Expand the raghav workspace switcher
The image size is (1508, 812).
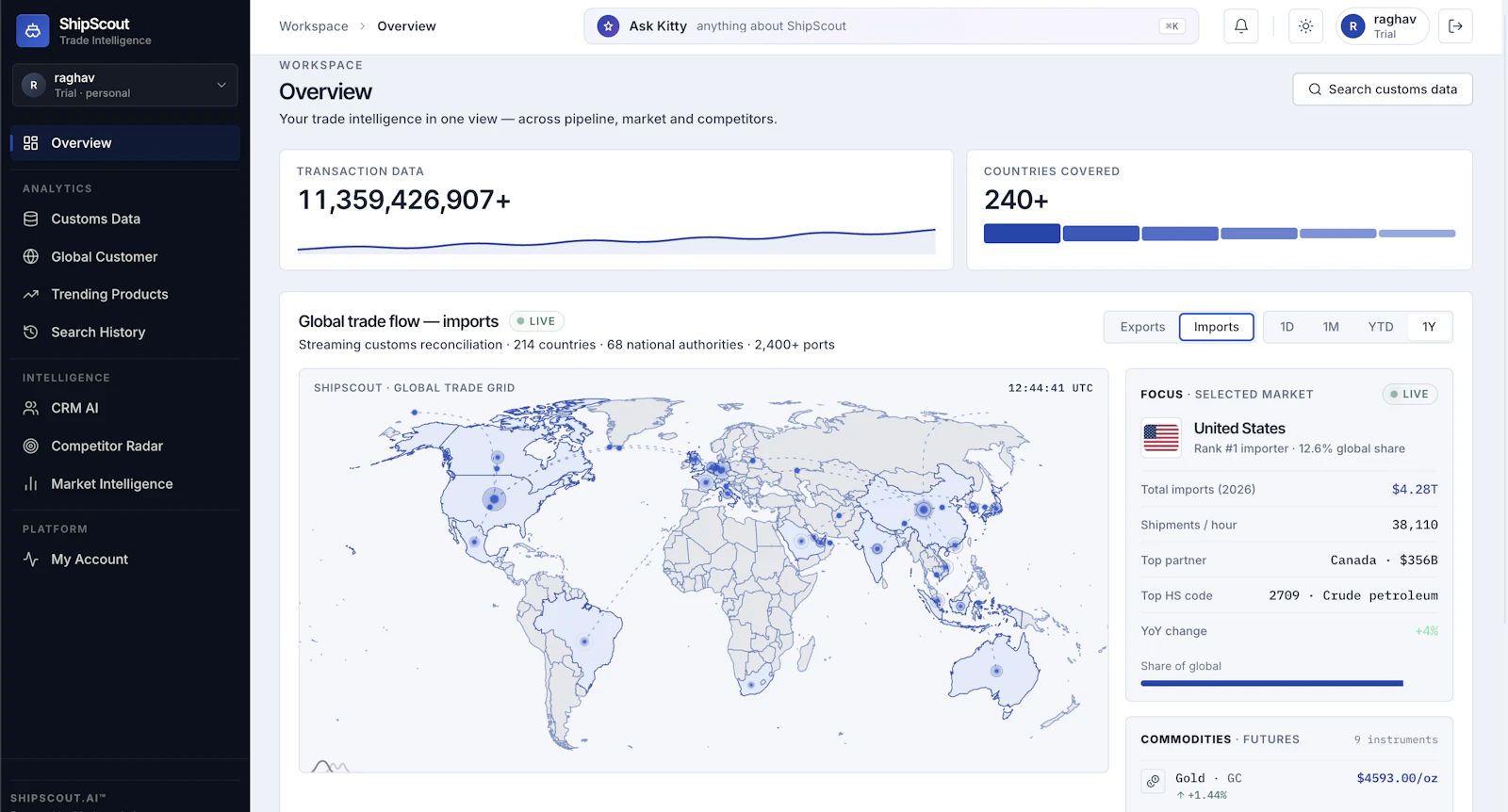click(x=124, y=85)
